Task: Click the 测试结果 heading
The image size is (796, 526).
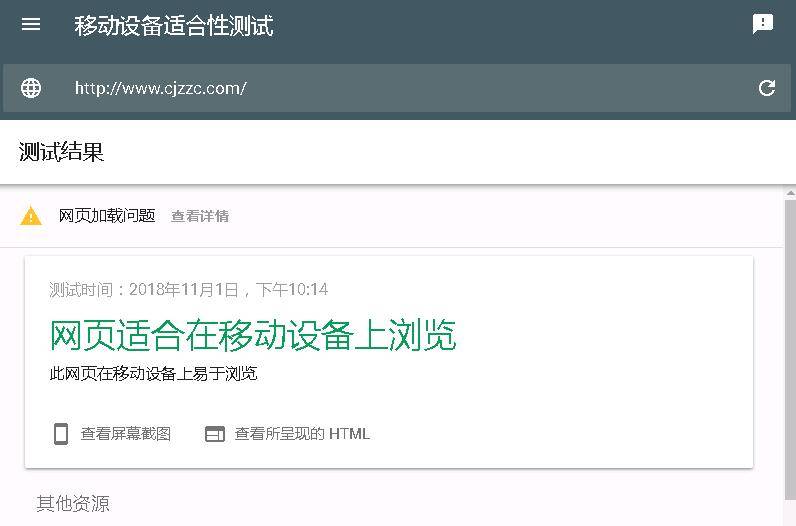Action: click(61, 152)
